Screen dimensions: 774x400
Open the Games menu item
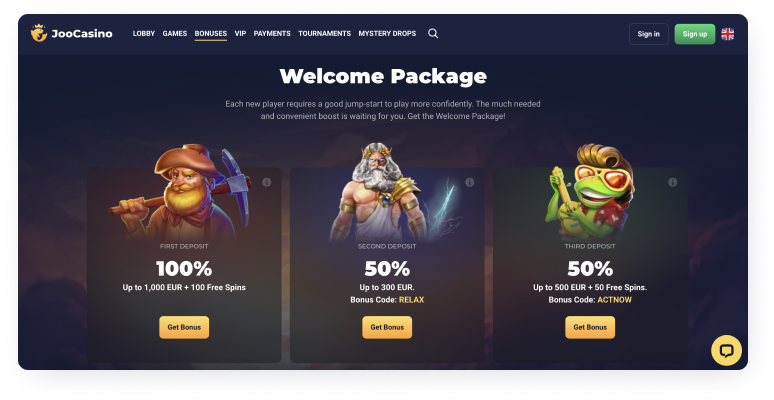tap(175, 34)
